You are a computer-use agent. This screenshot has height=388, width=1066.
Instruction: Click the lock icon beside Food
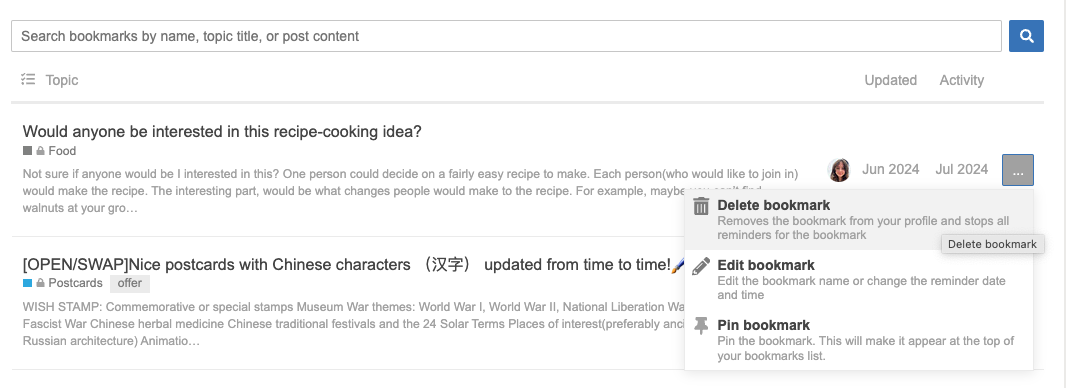[41, 151]
